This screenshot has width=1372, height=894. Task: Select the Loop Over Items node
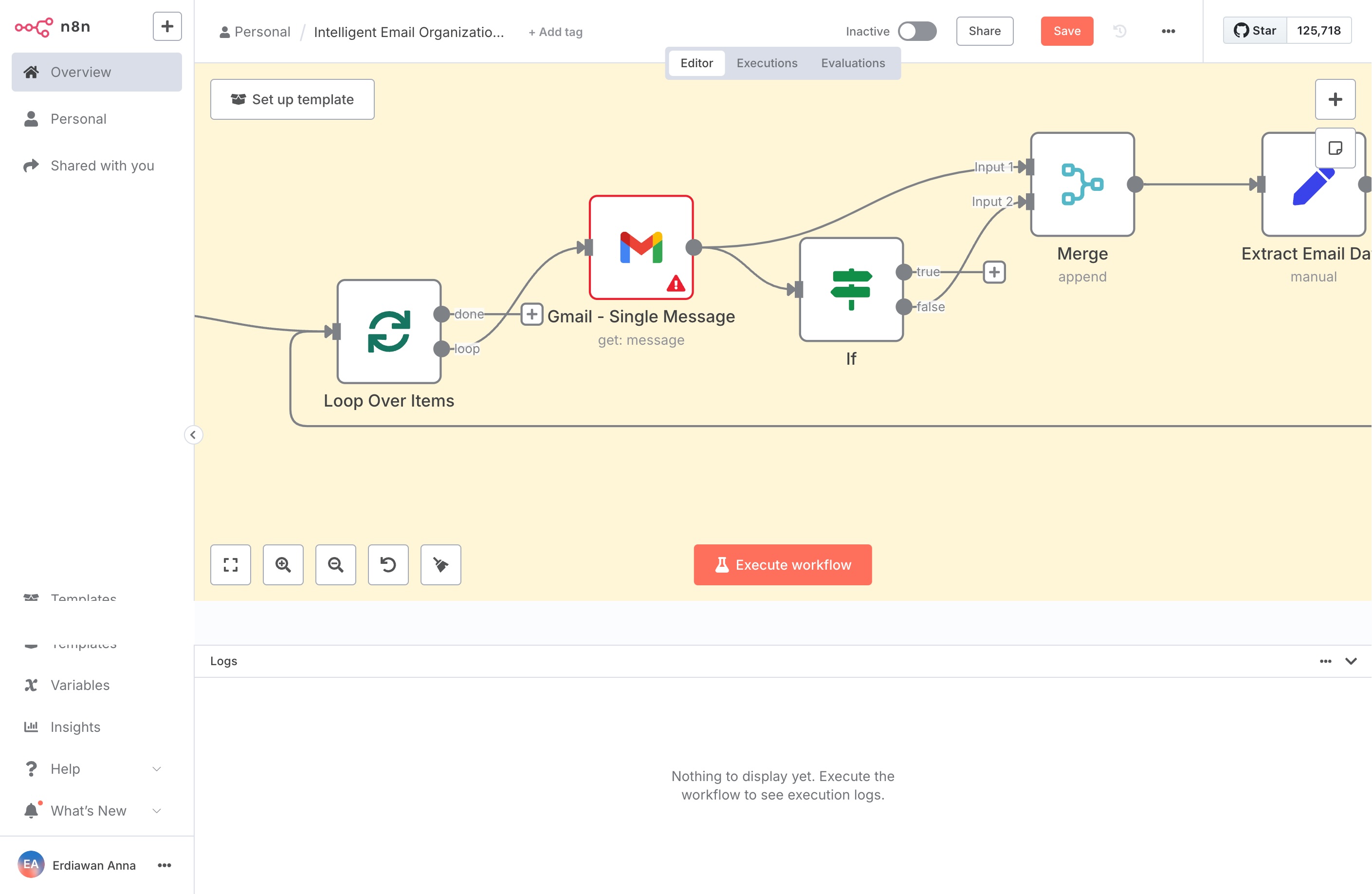[389, 331]
